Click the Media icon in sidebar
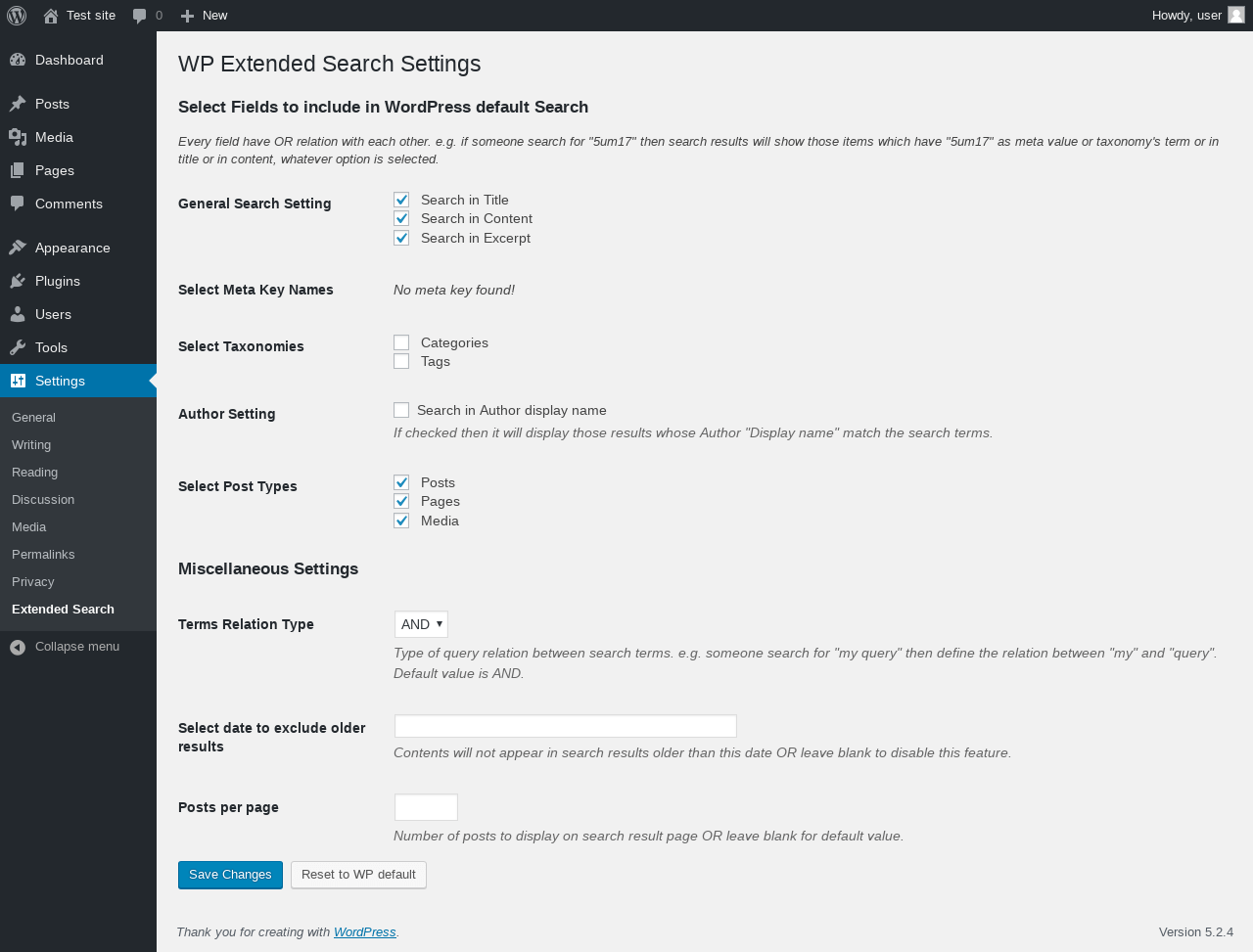This screenshot has width=1253, height=952. point(18,137)
